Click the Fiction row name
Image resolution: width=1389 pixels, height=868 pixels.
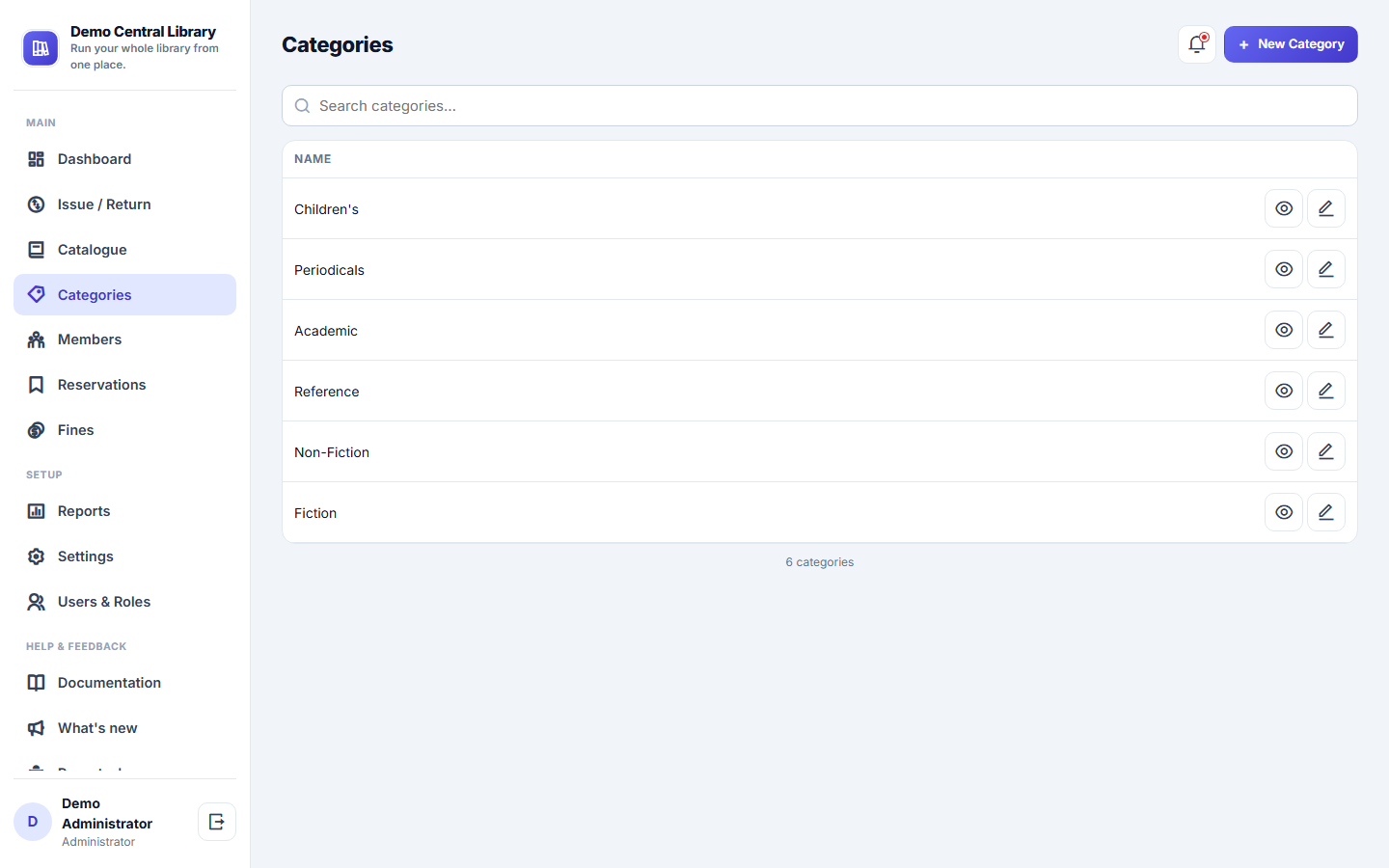pos(315,513)
